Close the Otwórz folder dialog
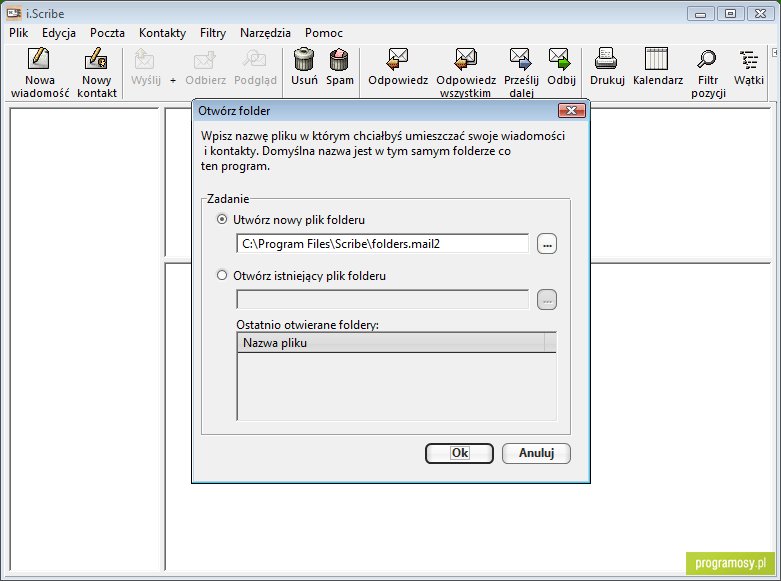 pos(571,111)
